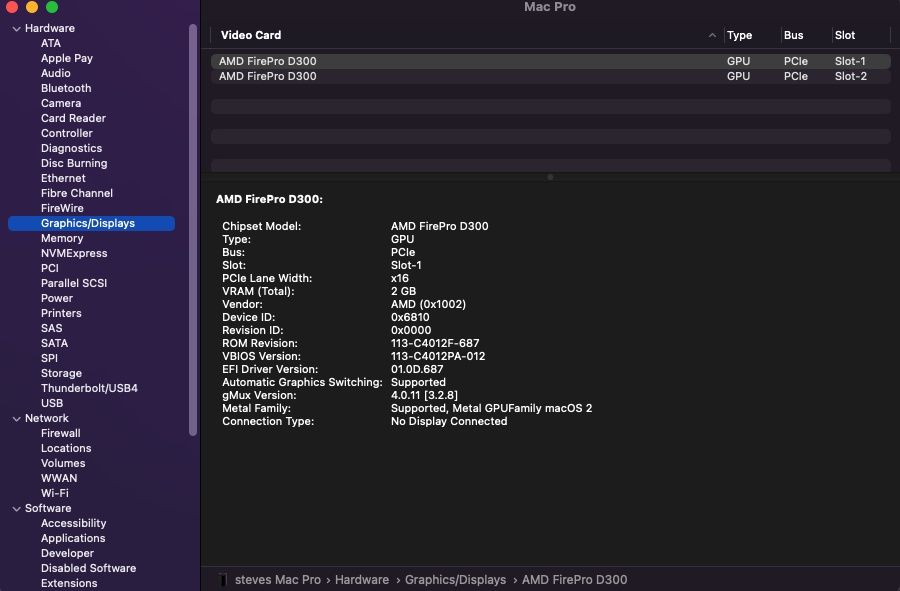Click the sidebar vertical scrollbar
This screenshot has height=591, width=900.
click(x=193, y=230)
